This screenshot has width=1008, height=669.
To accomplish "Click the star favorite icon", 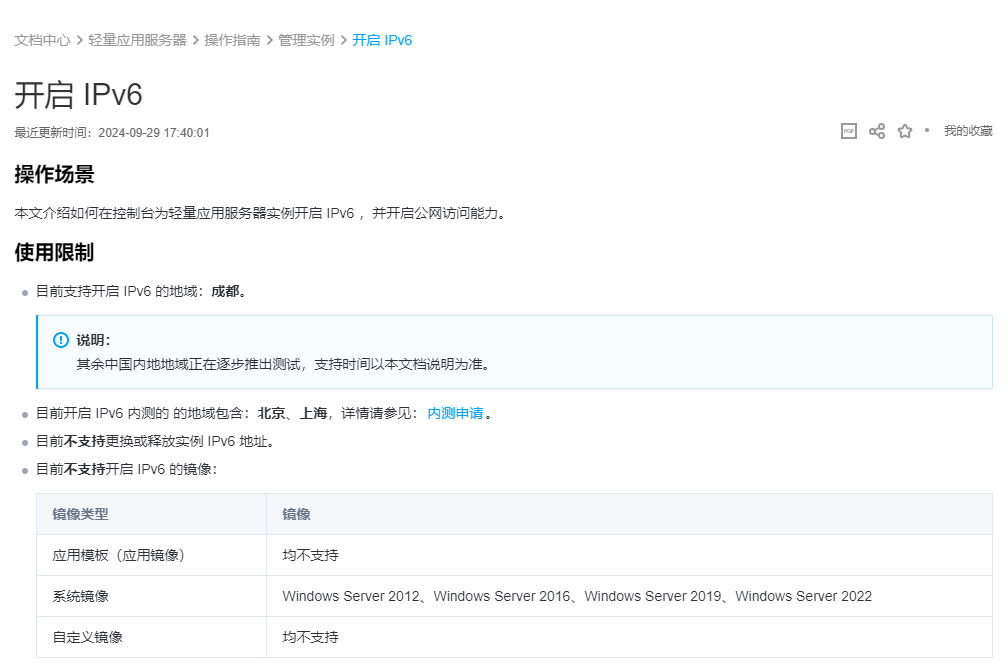I will pyautogui.click(x=905, y=131).
